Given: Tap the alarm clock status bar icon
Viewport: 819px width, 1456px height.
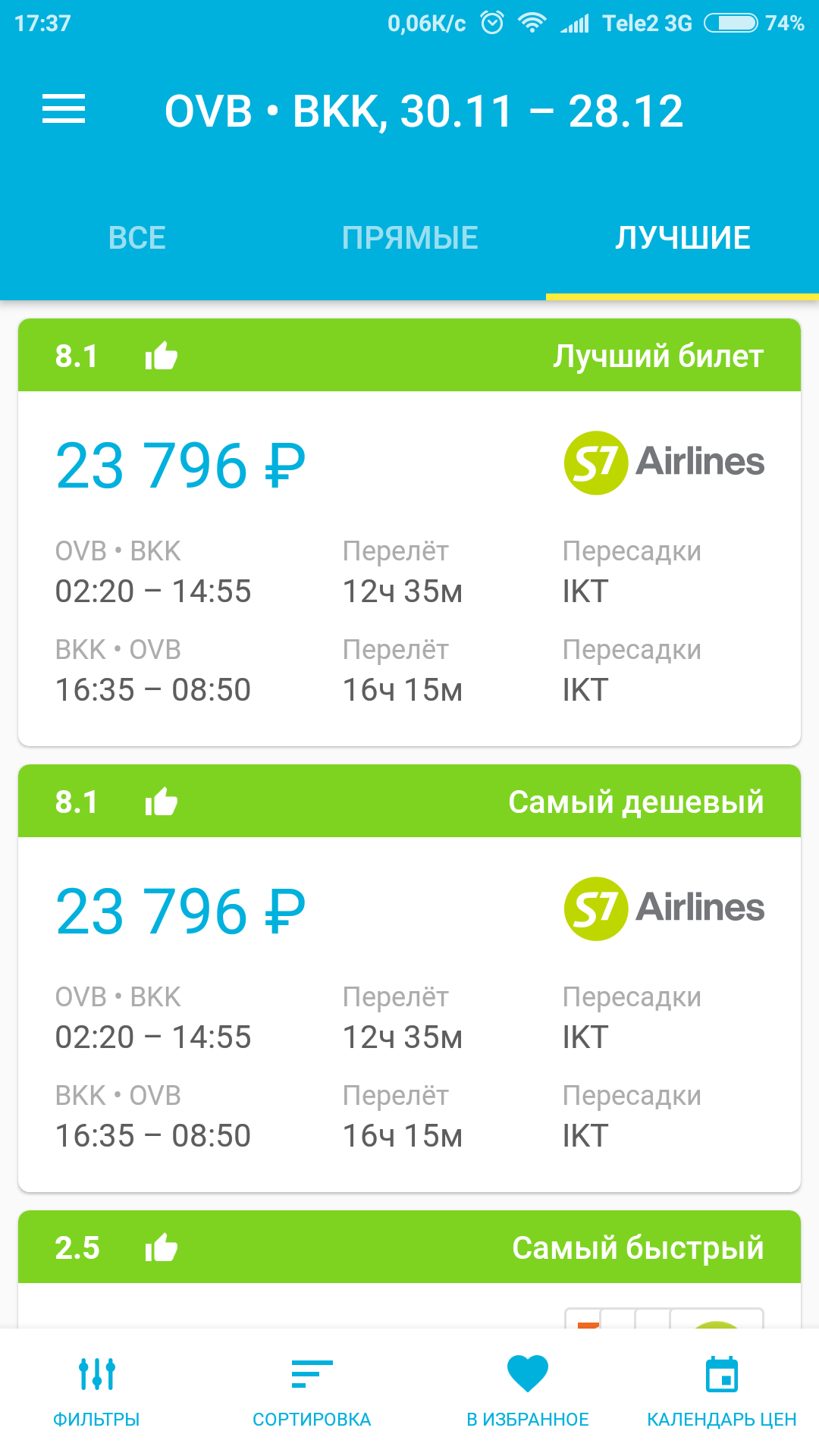Looking at the screenshot, I should tap(492, 23).
